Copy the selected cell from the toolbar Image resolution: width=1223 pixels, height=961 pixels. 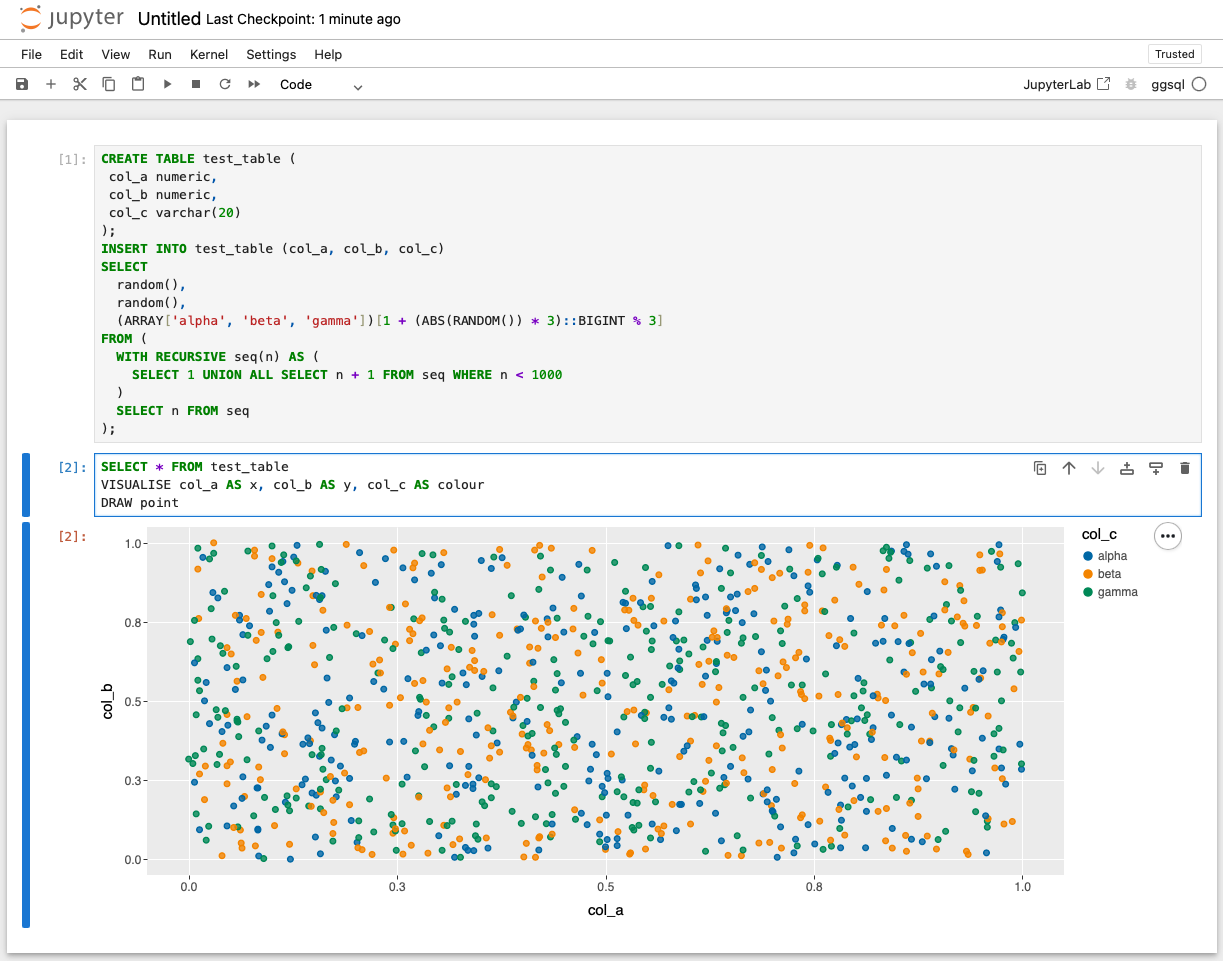pyautogui.click(x=109, y=85)
